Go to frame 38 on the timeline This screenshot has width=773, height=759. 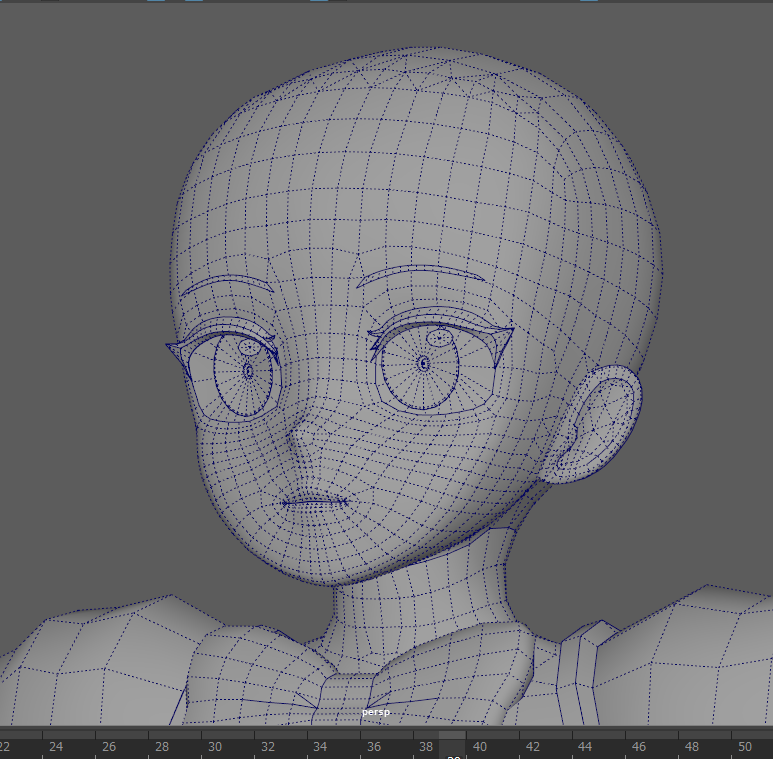click(426, 747)
